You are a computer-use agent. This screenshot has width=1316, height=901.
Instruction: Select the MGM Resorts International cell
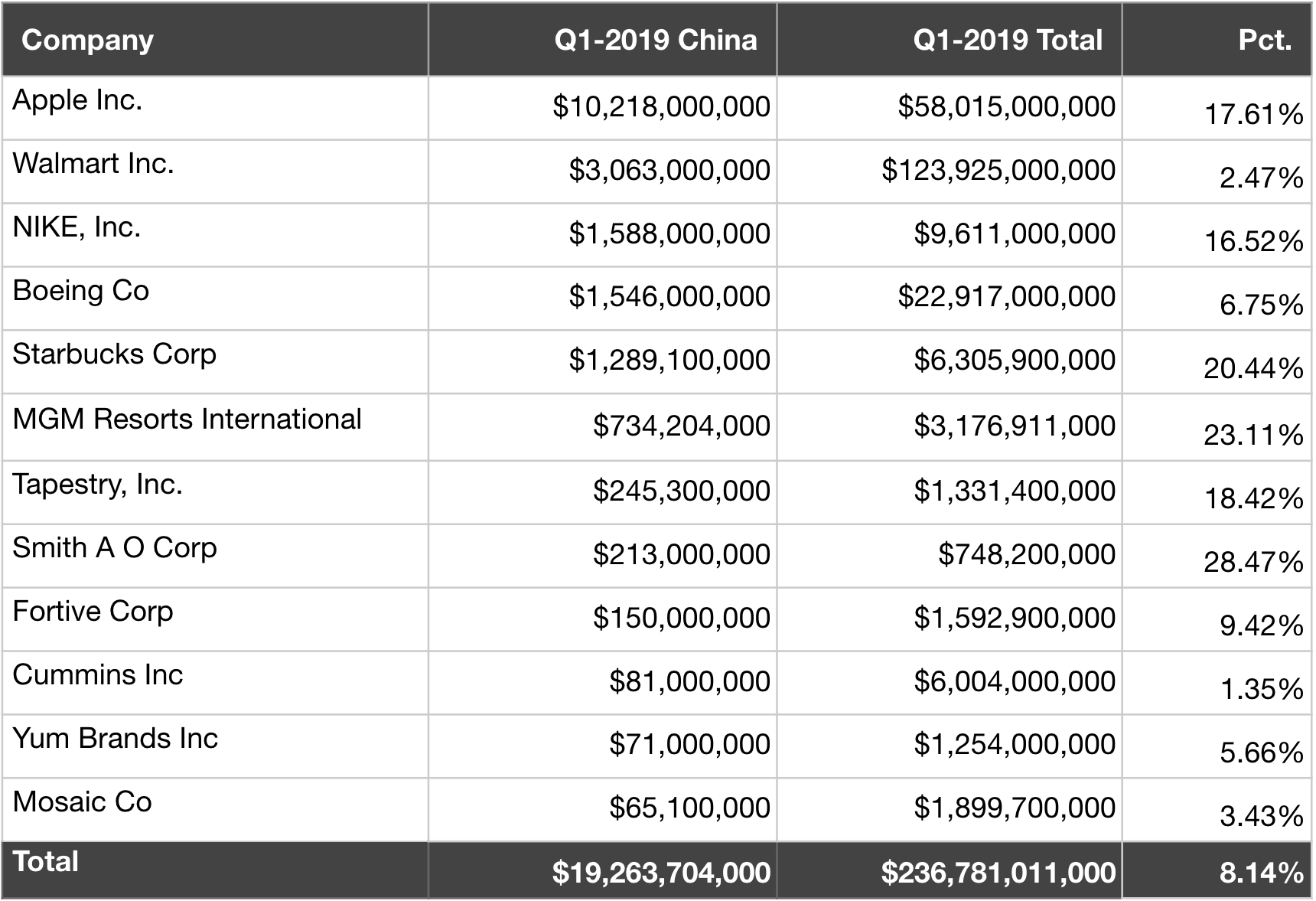point(187,419)
